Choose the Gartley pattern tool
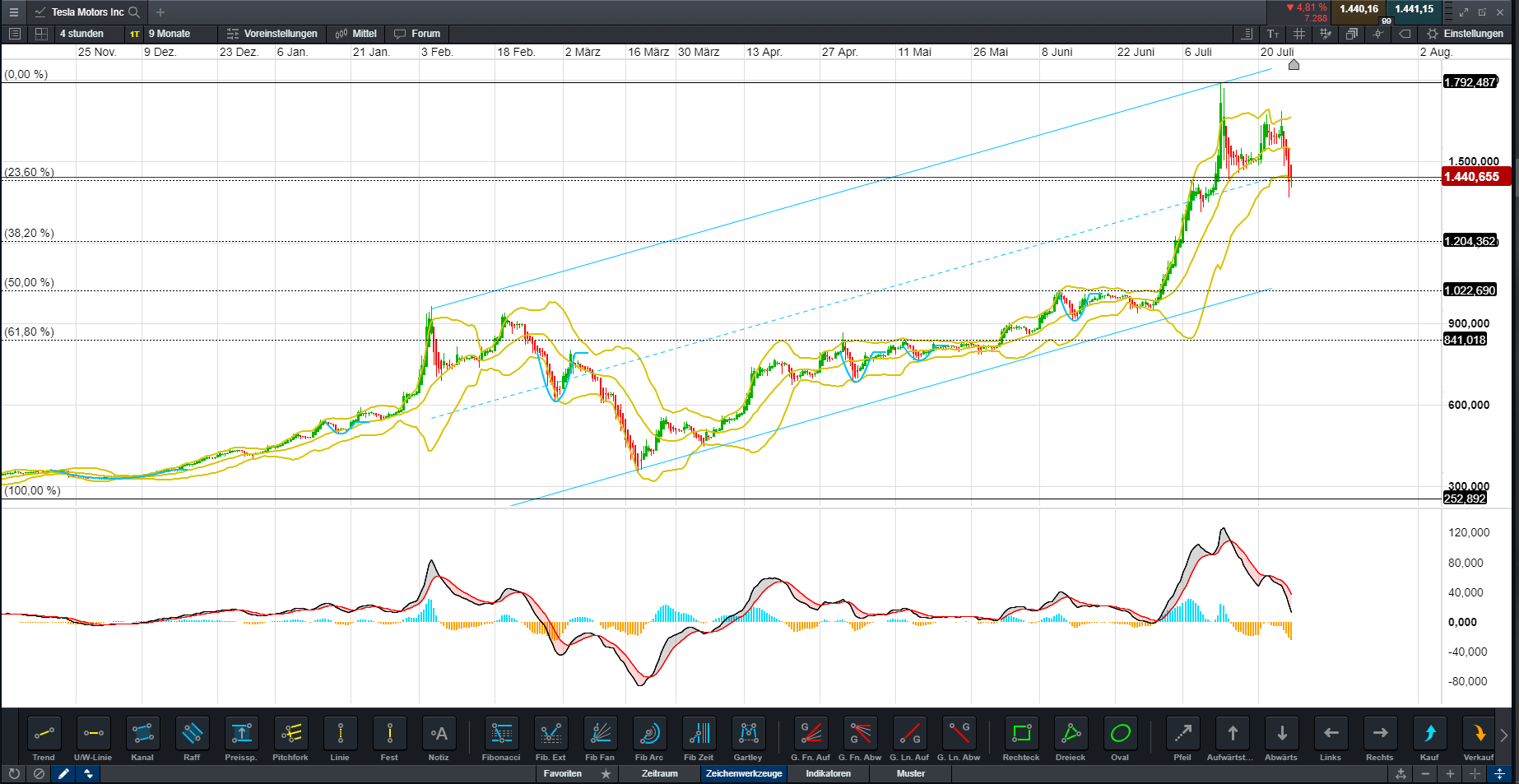This screenshot has width=1519, height=784. (x=748, y=734)
